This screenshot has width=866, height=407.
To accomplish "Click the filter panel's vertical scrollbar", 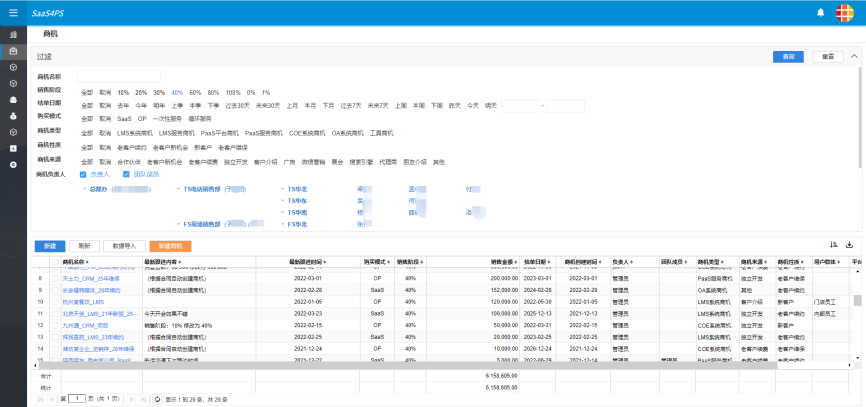I will [860, 116].
